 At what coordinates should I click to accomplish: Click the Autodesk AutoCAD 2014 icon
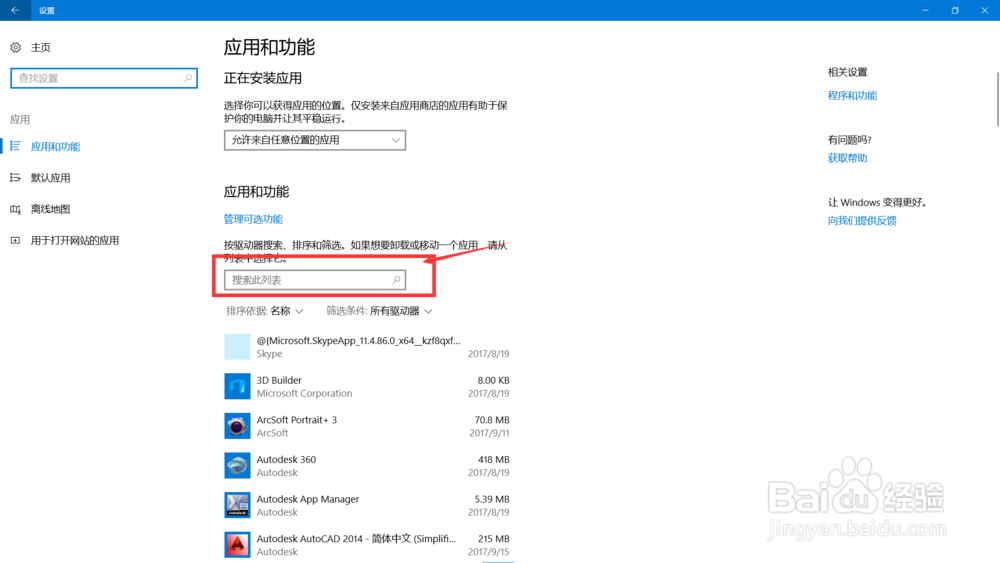237,545
